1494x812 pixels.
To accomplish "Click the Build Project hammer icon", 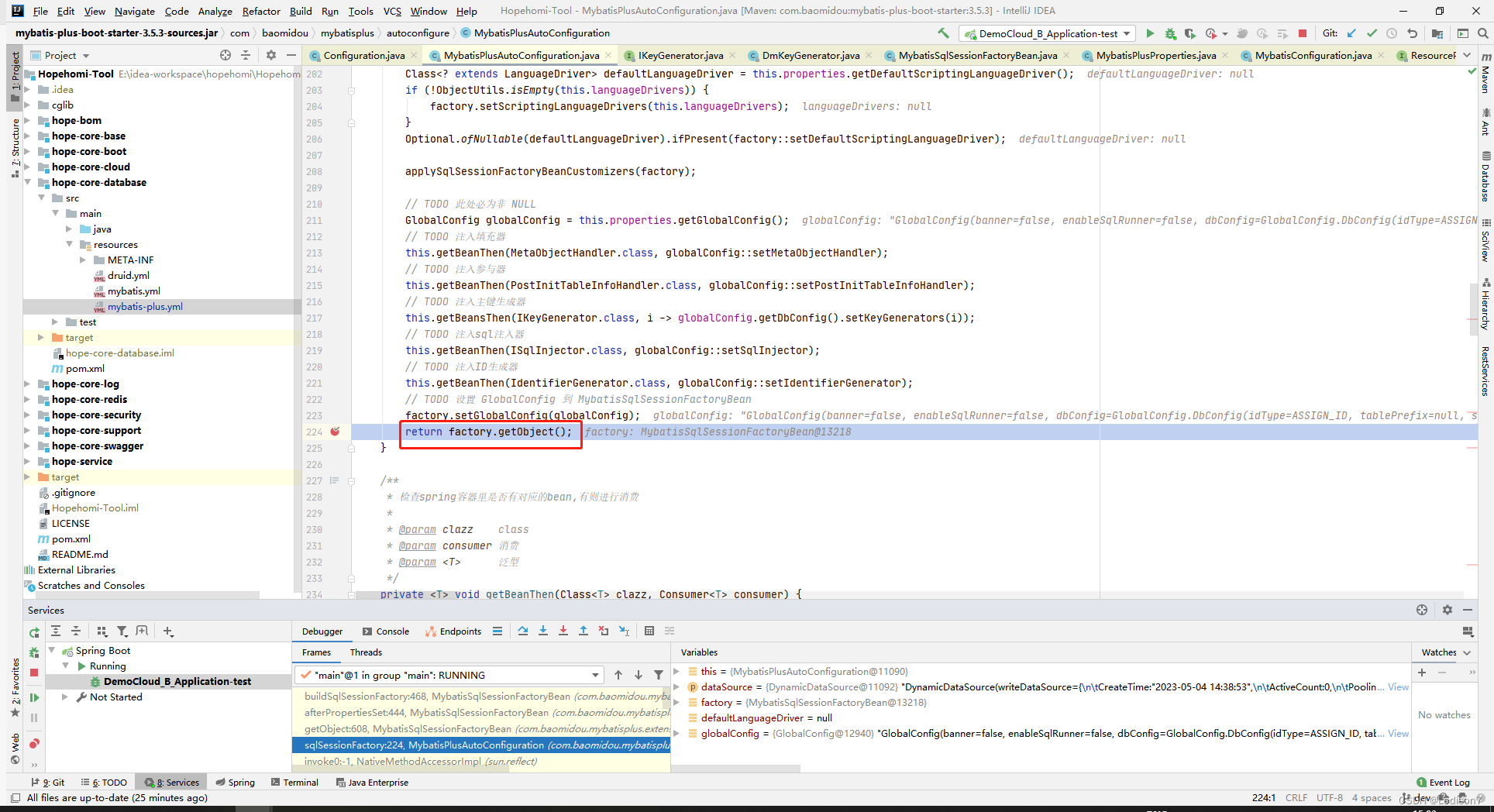I will (943, 33).
